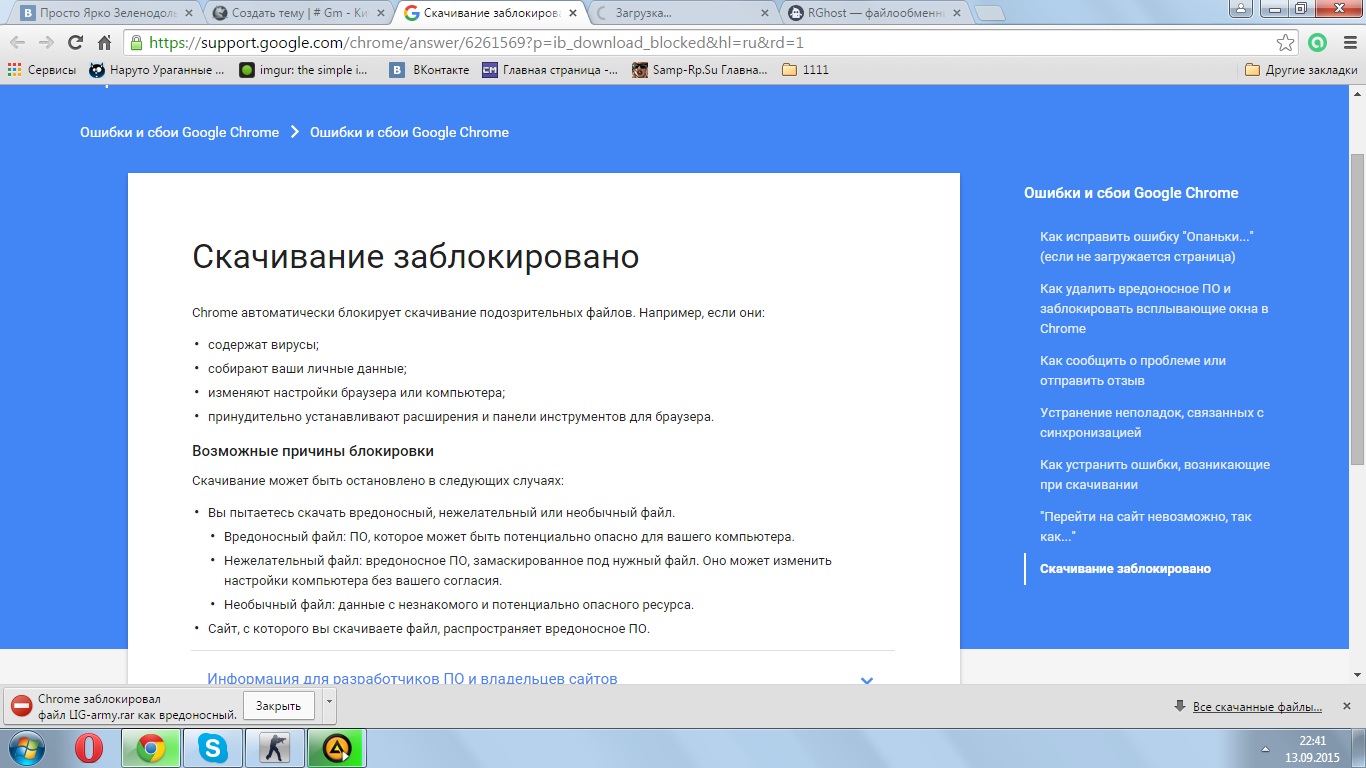
Task: Click the subheading Возможные причины блокировки
Action: coord(313,451)
